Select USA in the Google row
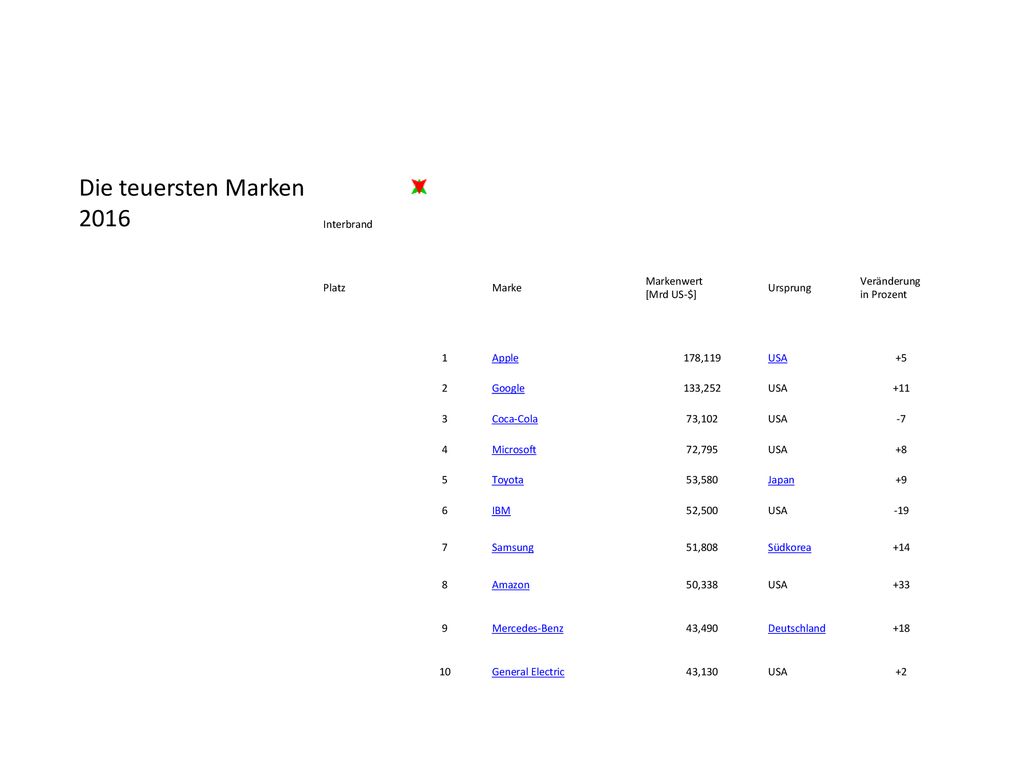Screen dimensions: 1024x768 (x=778, y=388)
